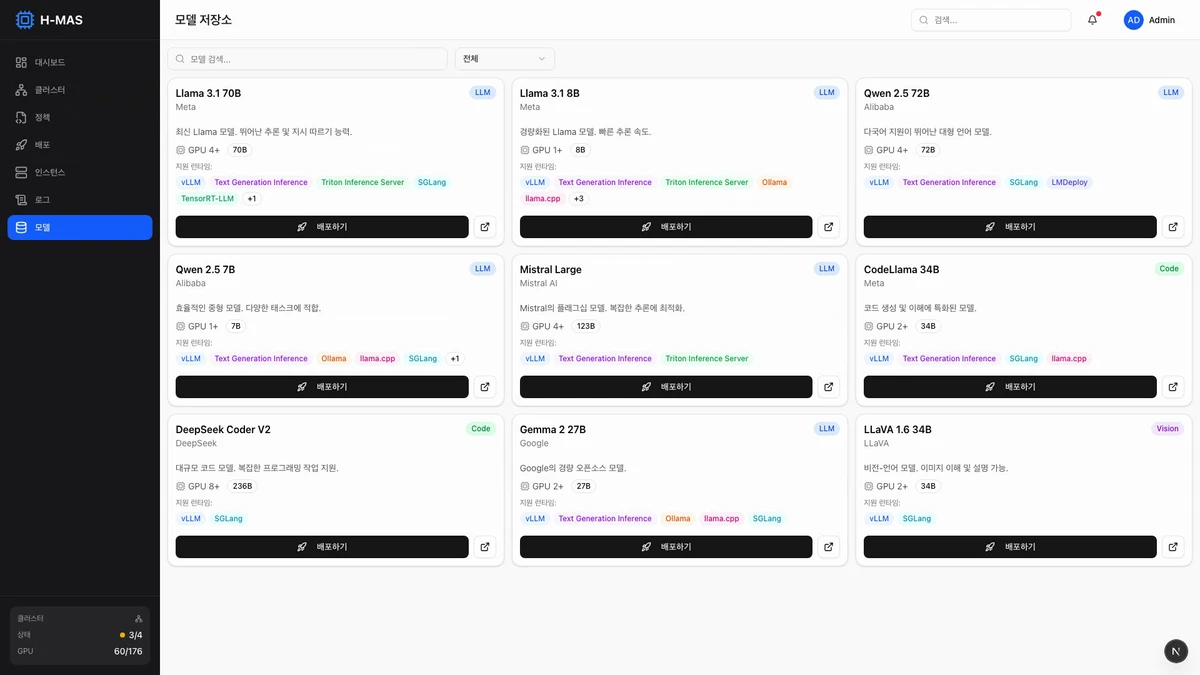Expand +1 runtimes on Qwen 2.5 7B
Screen dimensions: 1200x675
(x=455, y=359)
